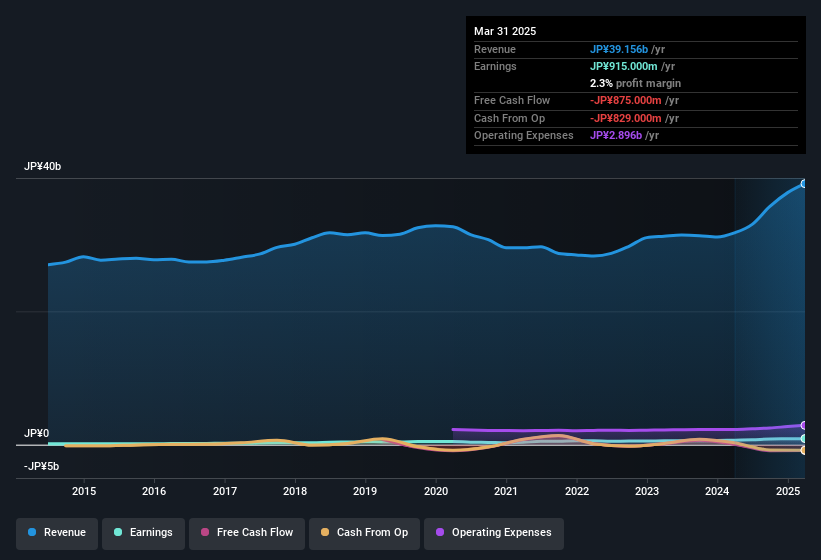This screenshot has height=560, width=821.
Task: Click the 2024 x-axis label
Action: [x=717, y=491]
